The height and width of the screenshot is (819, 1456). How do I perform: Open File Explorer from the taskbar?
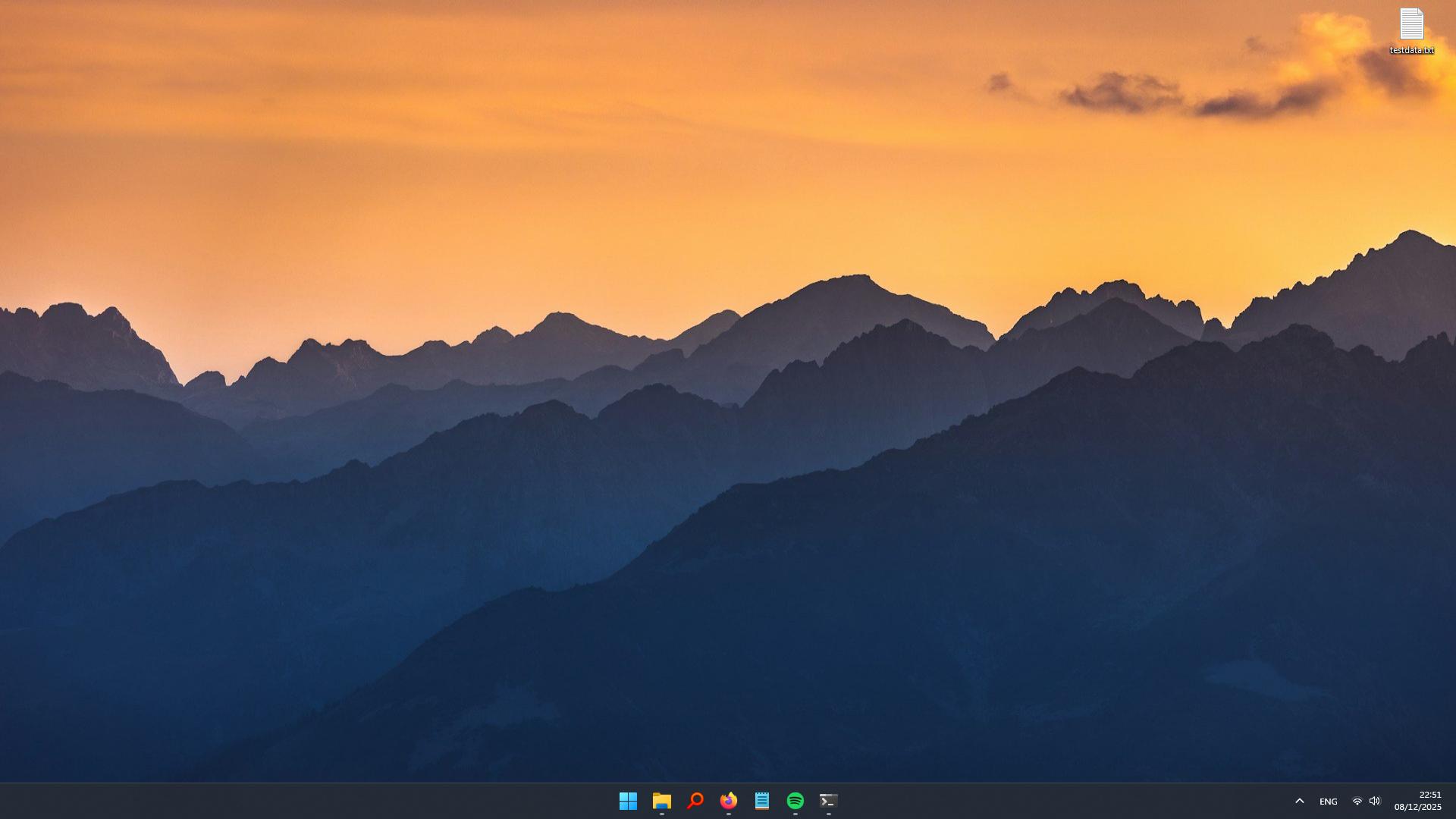coord(662,801)
